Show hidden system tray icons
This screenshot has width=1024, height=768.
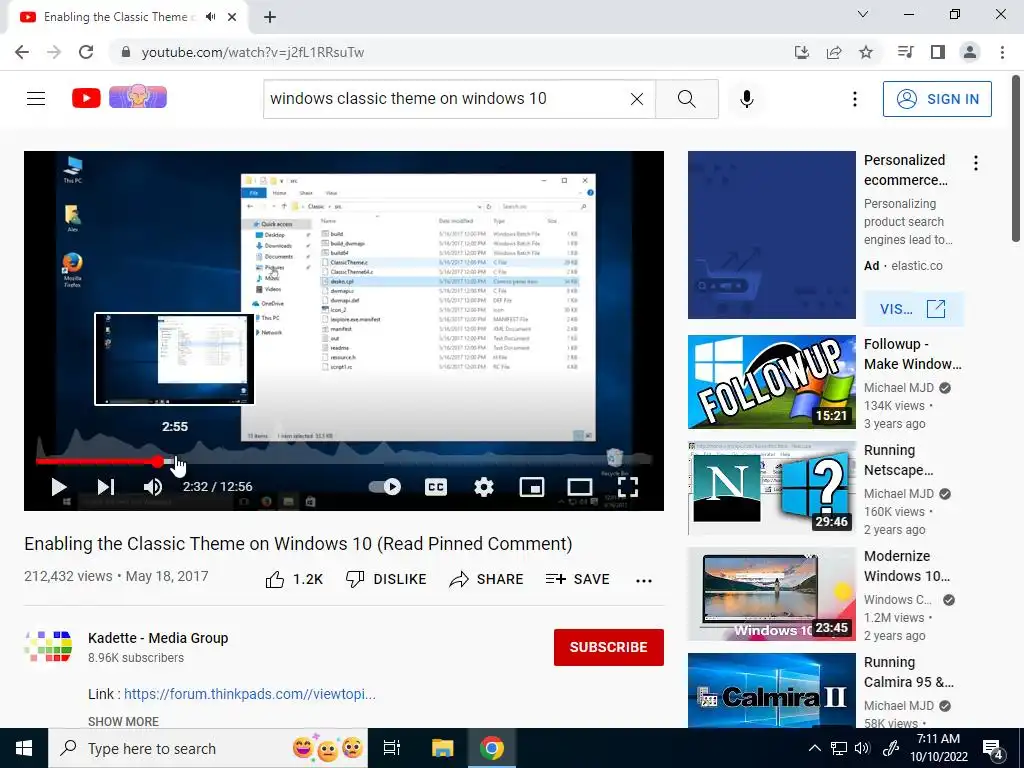[814, 748]
